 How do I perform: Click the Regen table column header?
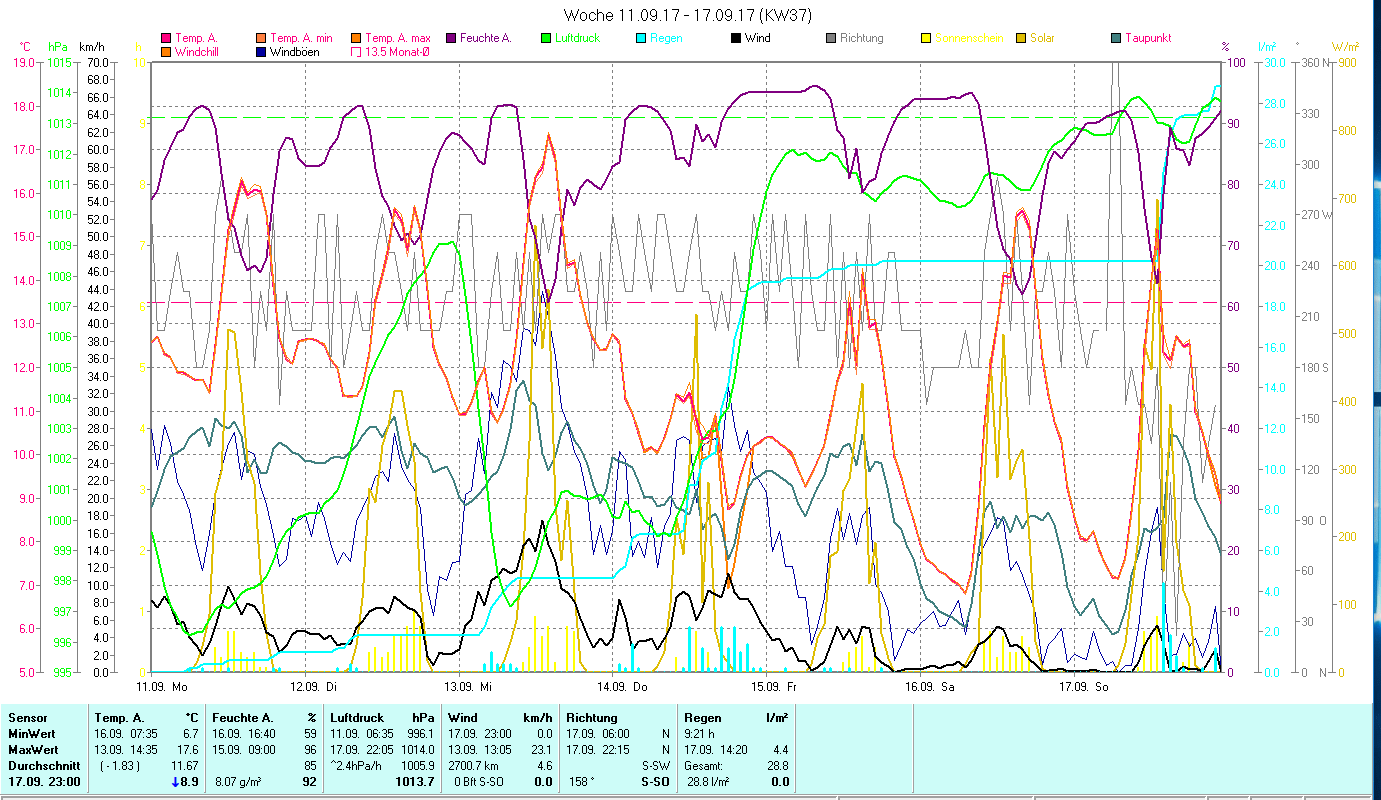pos(703,718)
